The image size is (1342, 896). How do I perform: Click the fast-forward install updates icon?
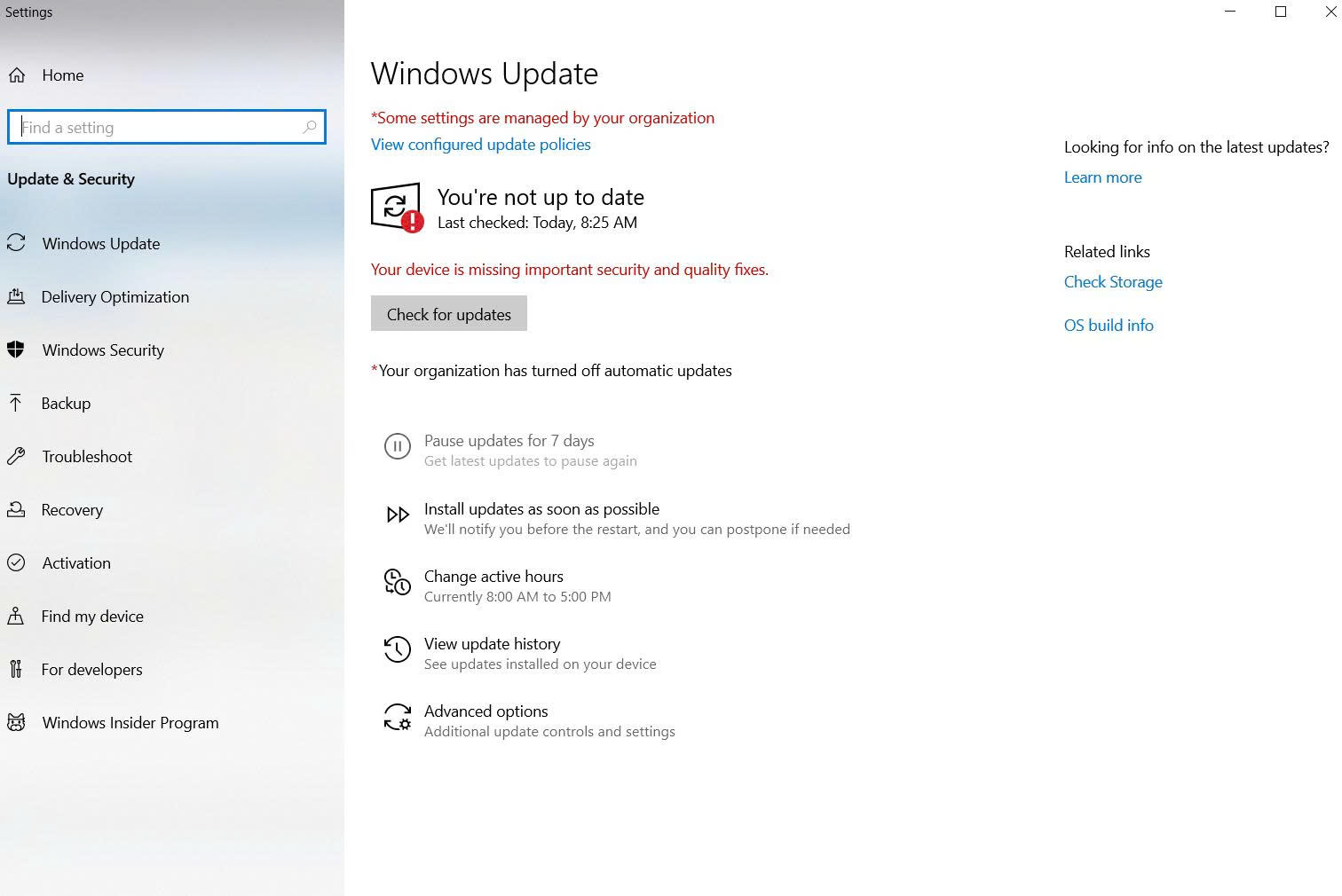point(397,515)
